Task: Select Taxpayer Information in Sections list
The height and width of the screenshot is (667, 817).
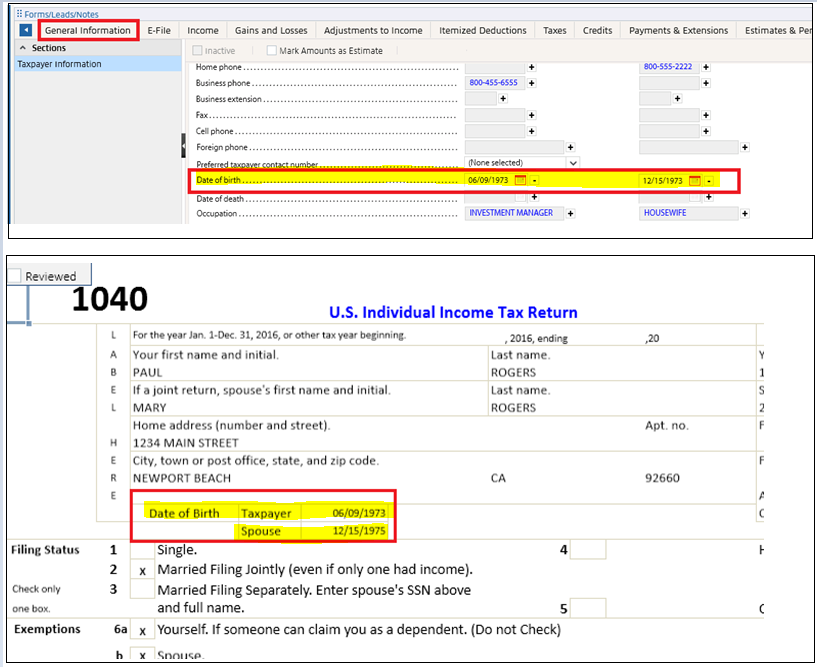Action: click(59, 64)
